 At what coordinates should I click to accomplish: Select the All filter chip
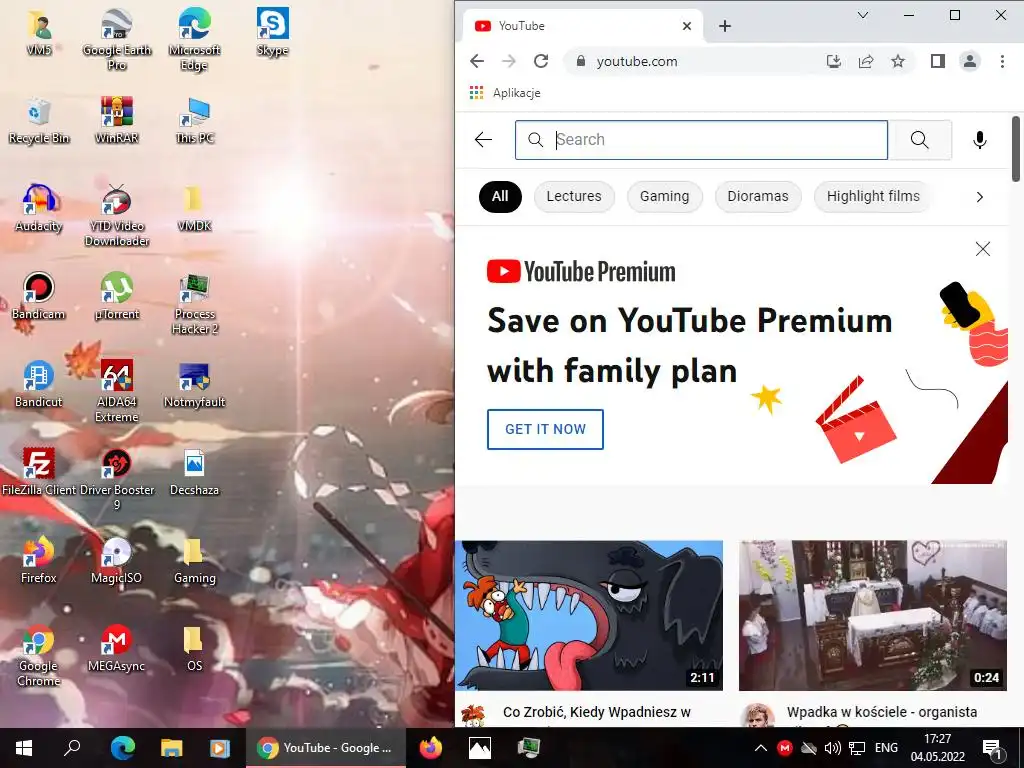click(x=500, y=197)
